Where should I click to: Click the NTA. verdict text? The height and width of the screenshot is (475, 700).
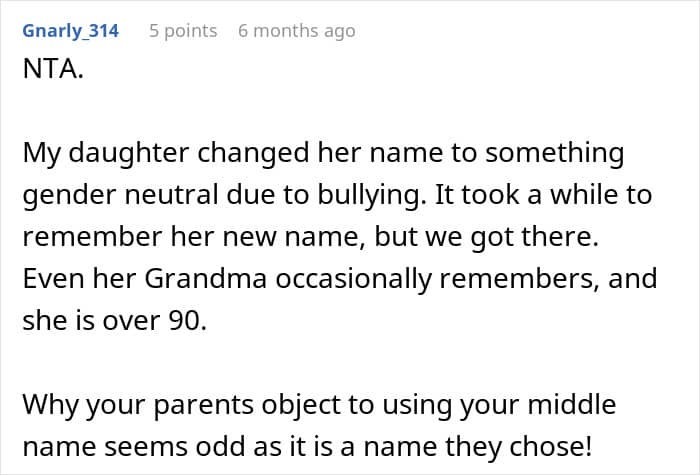click(53, 69)
